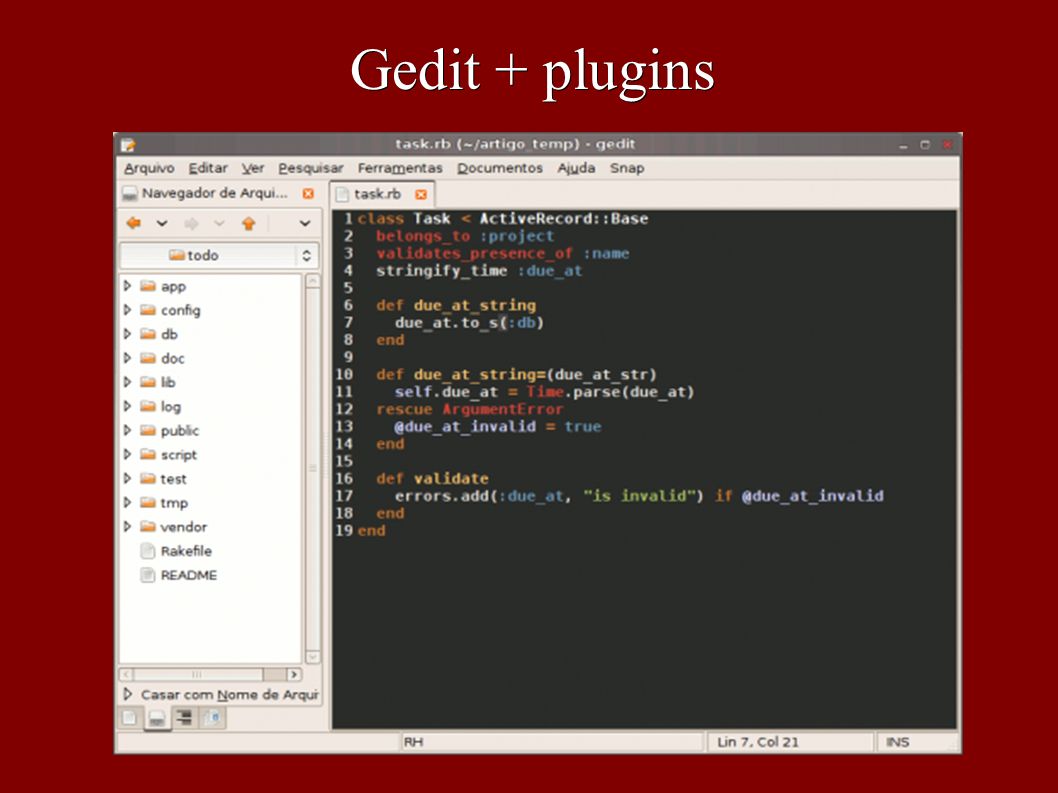Close the task.rb document tab
1058x793 pixels.
[x=421, y=194]
